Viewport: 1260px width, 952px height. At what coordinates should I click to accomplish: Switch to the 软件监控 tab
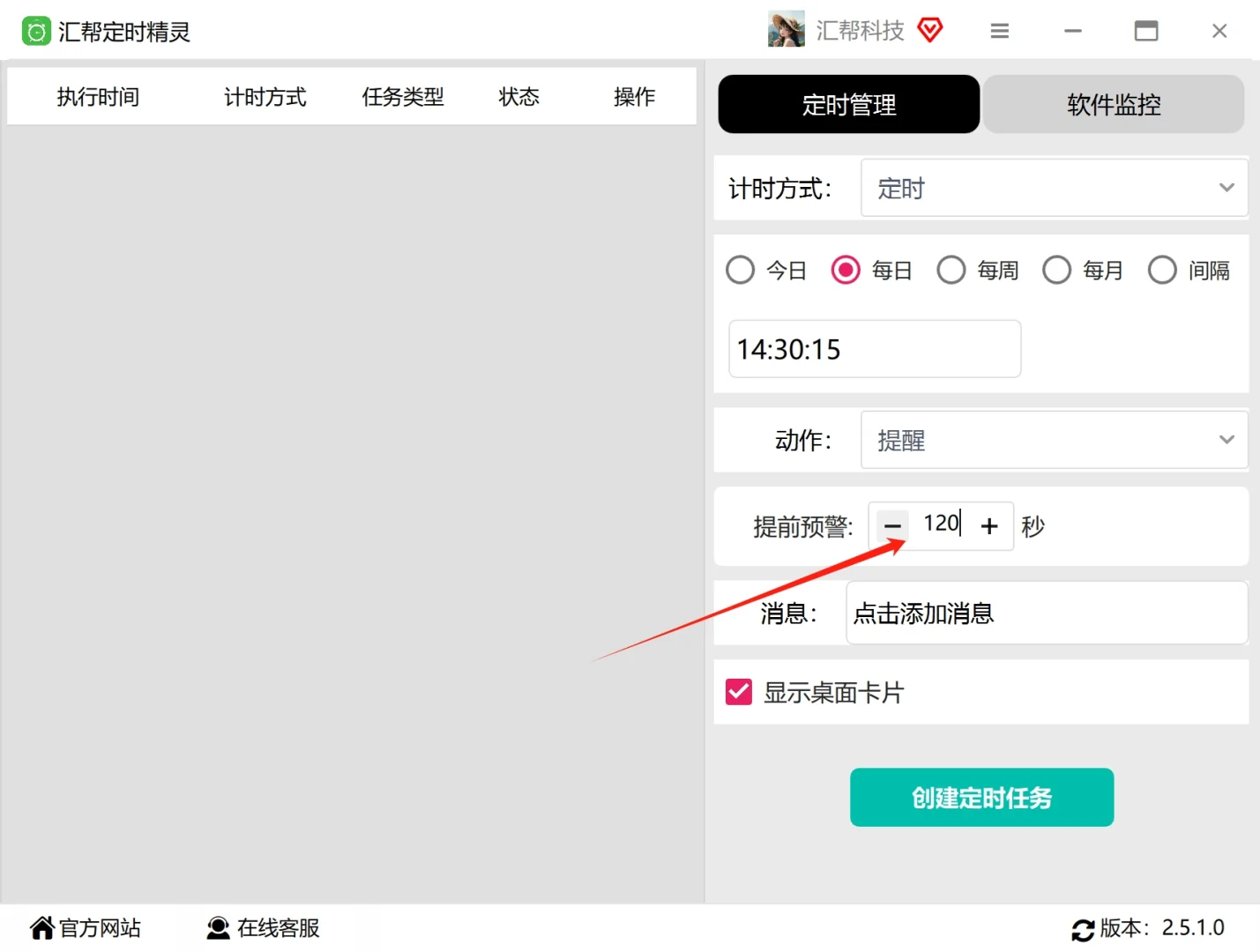1114,104
